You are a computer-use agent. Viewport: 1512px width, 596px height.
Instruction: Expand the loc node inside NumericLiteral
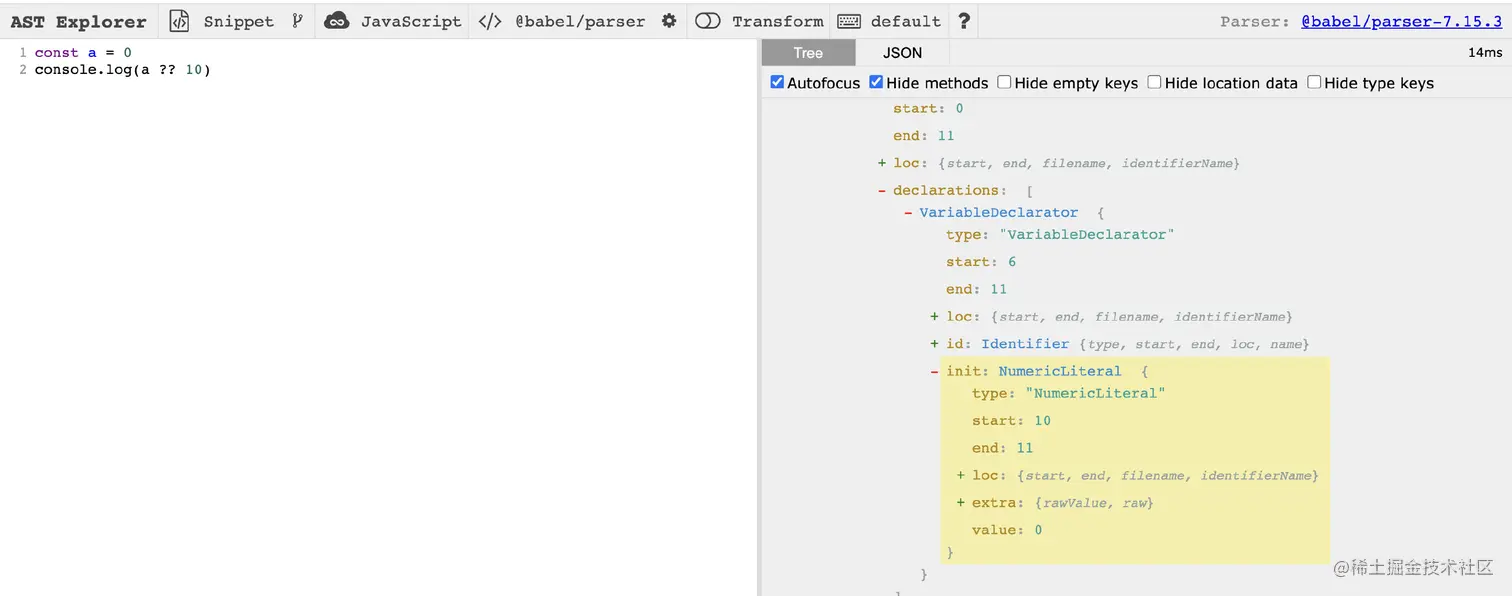tap(961, 475)
